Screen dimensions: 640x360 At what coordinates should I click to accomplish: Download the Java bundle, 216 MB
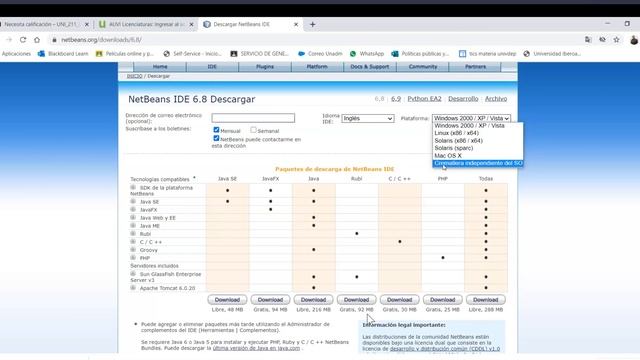pyautogui.click(x=313, y=300)
